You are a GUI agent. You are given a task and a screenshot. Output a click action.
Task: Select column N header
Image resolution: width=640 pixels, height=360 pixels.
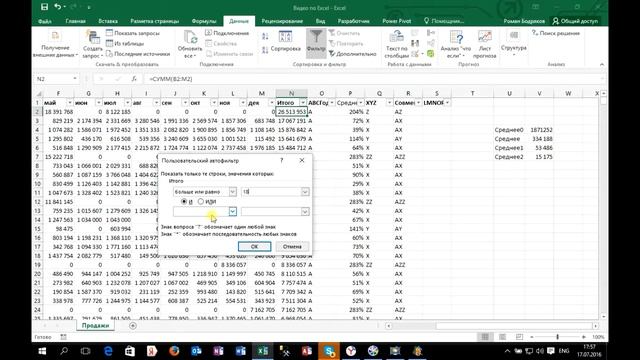pos(291,93)
